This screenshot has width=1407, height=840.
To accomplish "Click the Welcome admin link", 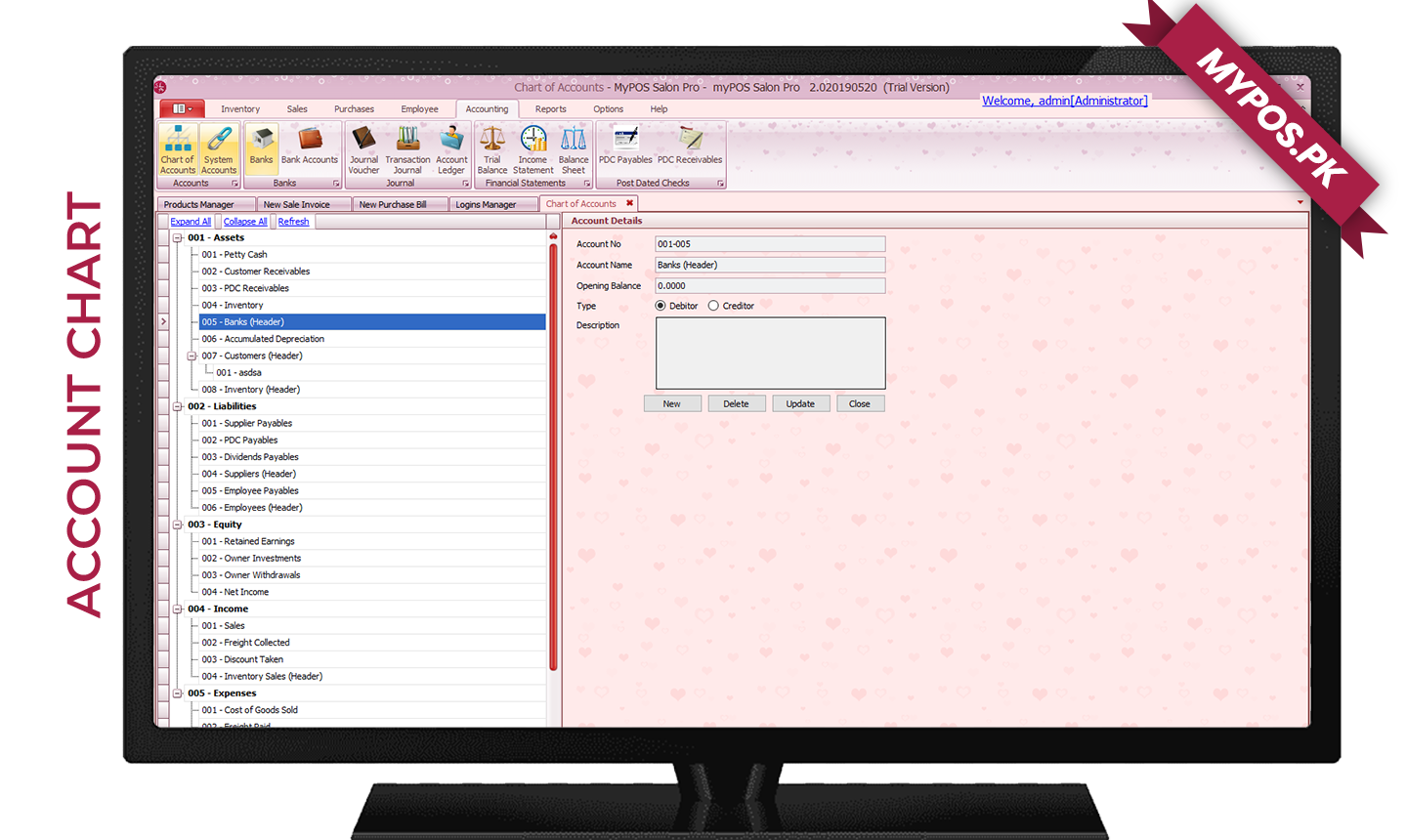I will click(1065, 101).
